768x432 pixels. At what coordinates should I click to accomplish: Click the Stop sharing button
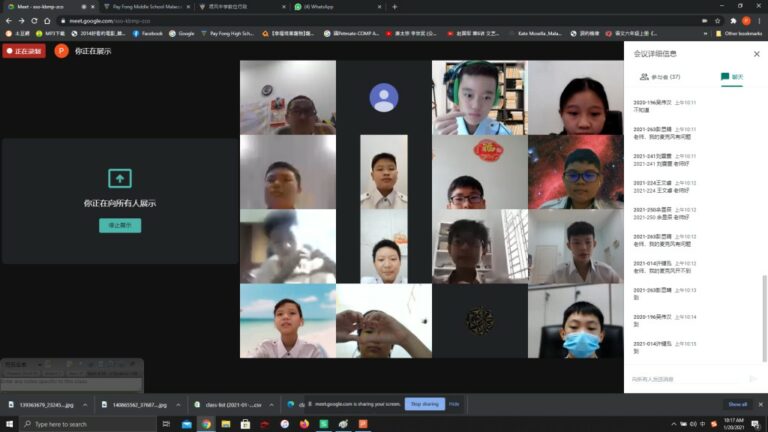click(x=425, y=404)
